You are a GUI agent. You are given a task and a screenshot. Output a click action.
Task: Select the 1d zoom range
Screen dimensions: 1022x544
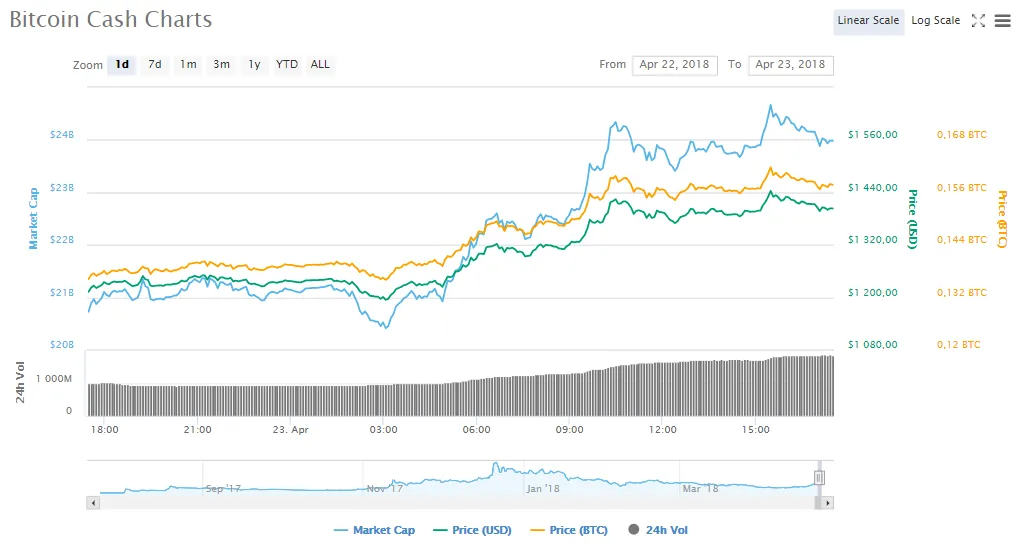coord(122,64)
